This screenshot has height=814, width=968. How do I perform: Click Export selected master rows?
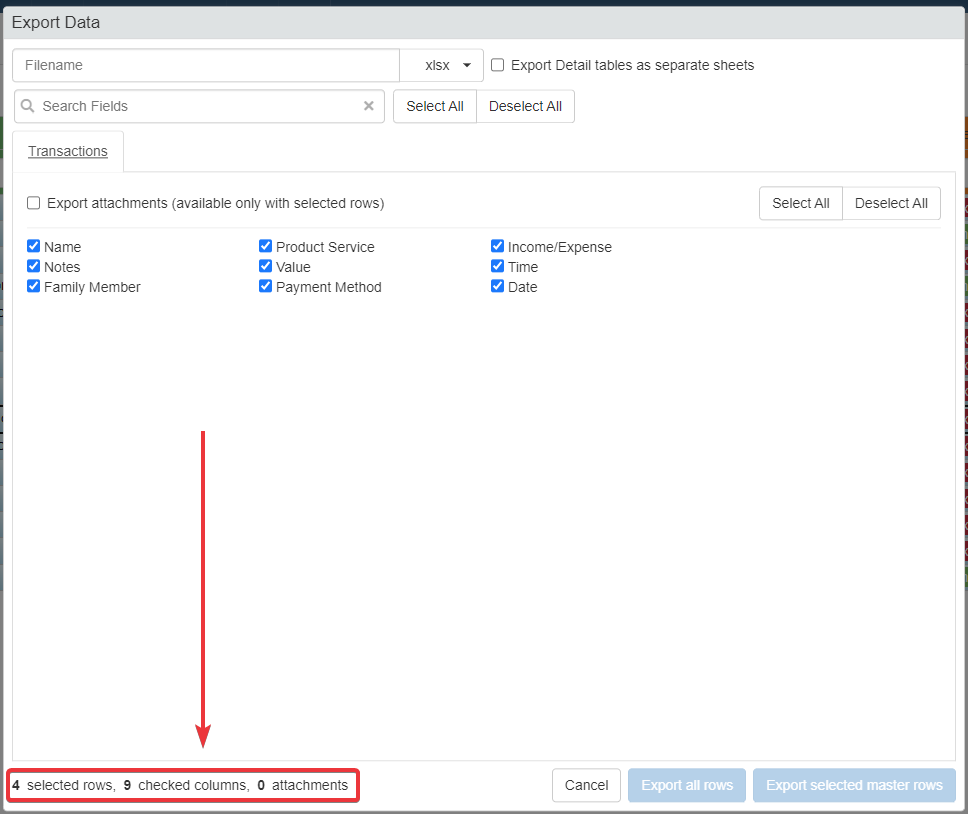[854, 785]
